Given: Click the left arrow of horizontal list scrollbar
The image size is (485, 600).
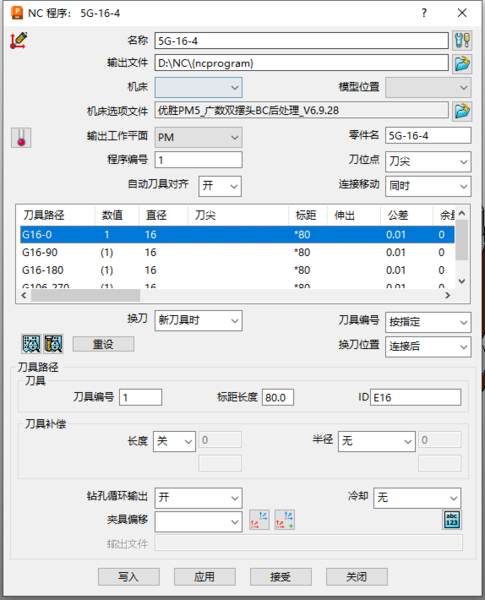Looking at the screenshot, I should click(24, 295).
